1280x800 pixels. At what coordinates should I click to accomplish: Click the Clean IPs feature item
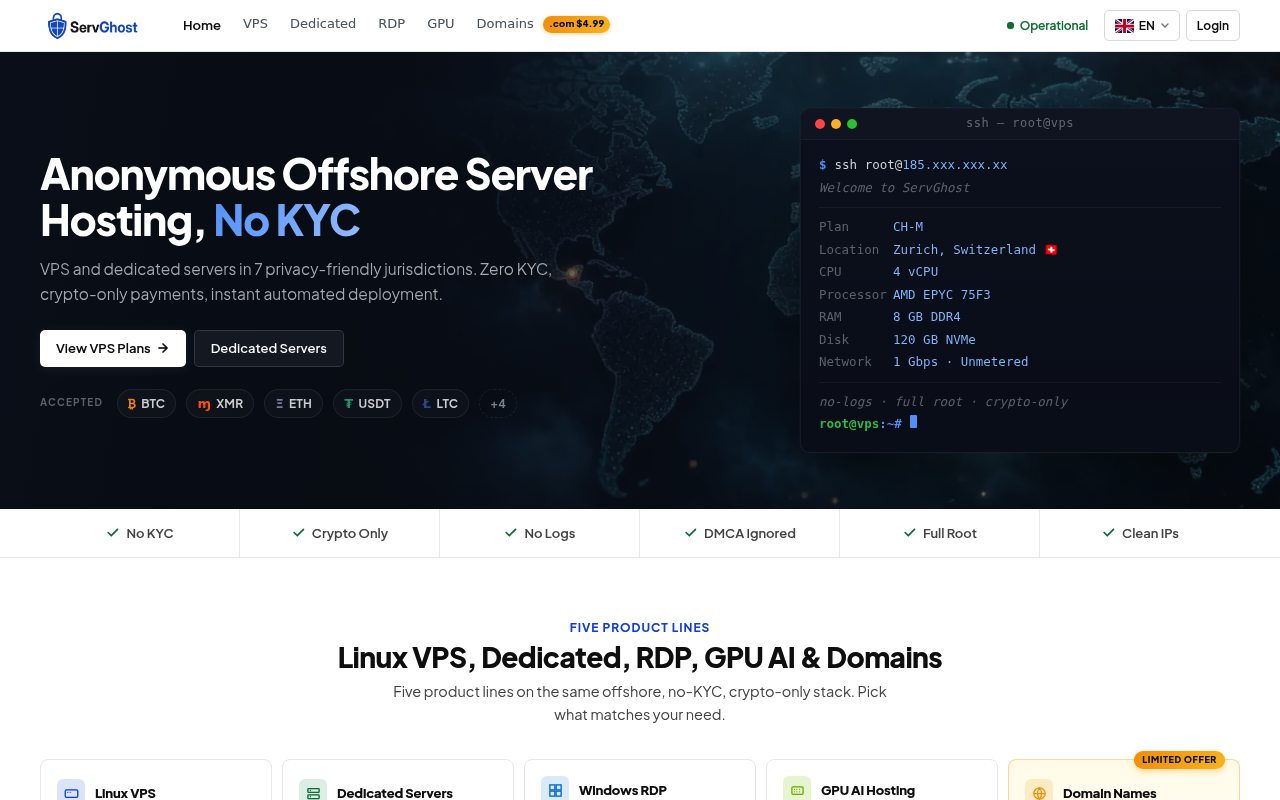pyautogui.click(x=1140, y=533)
